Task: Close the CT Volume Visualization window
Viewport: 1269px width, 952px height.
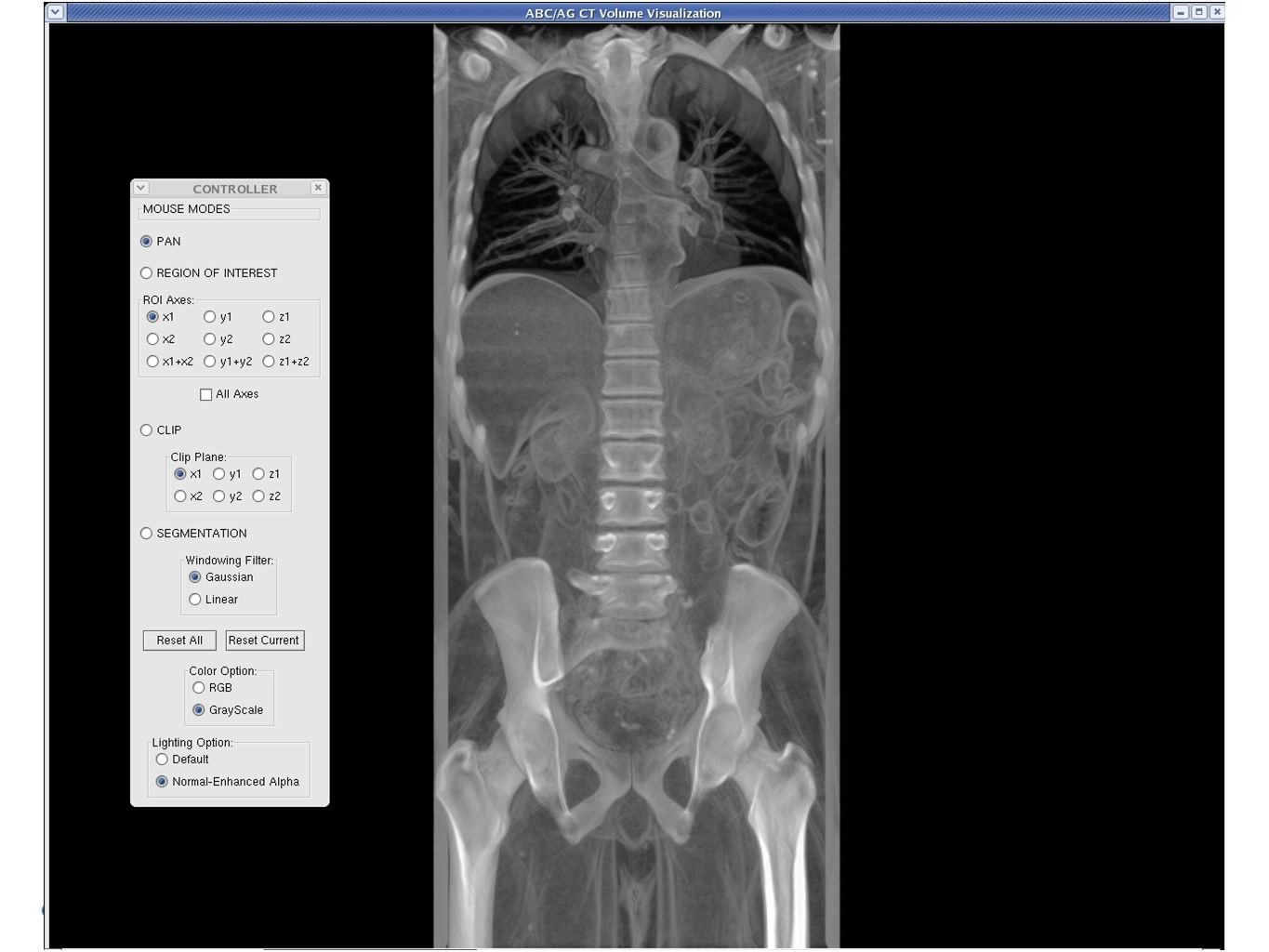Action: (x=1217, y=12)
